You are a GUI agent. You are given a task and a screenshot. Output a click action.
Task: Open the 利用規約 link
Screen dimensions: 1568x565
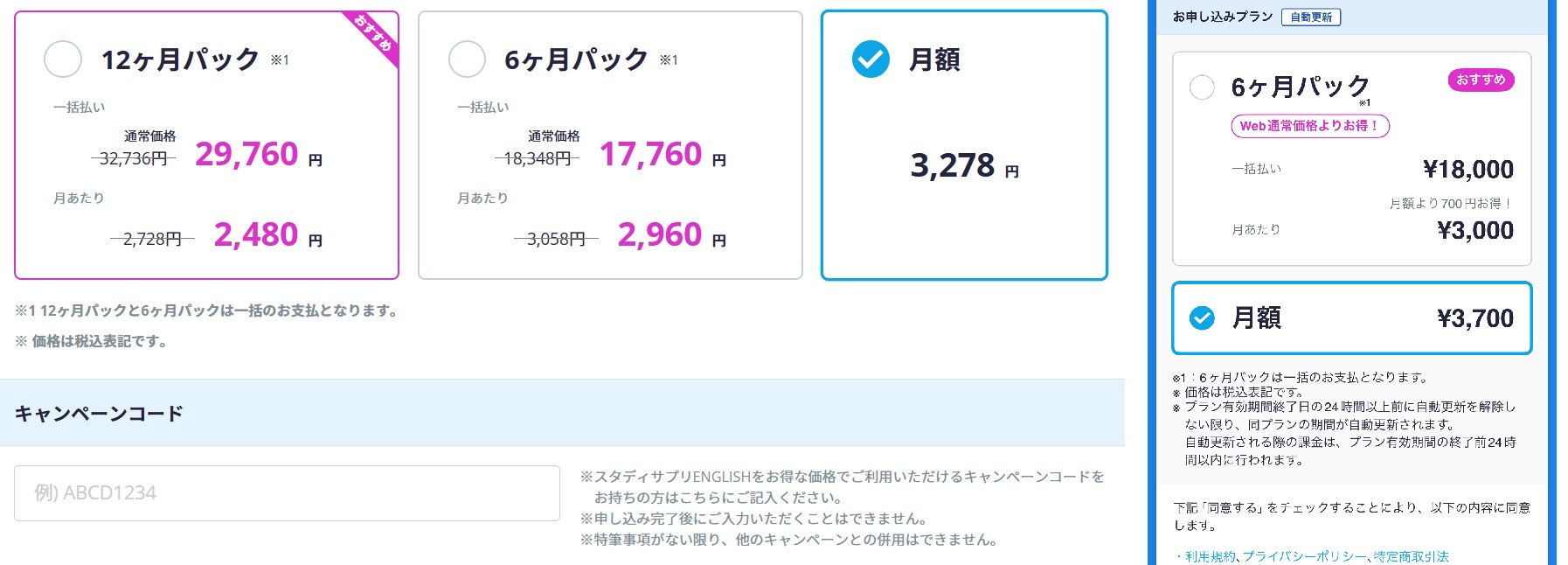point(1210,556)
